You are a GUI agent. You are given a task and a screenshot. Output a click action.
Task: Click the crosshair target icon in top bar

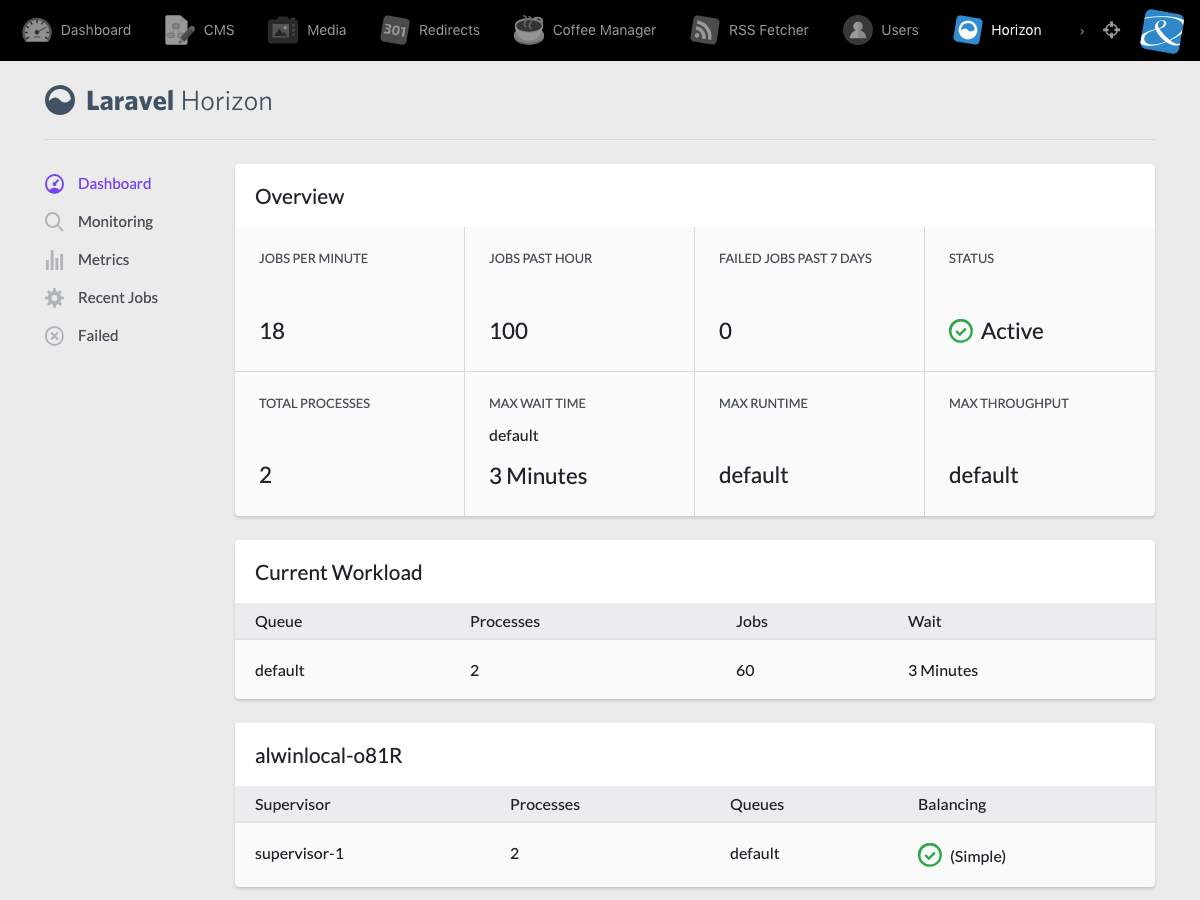tap(1111, 30)
